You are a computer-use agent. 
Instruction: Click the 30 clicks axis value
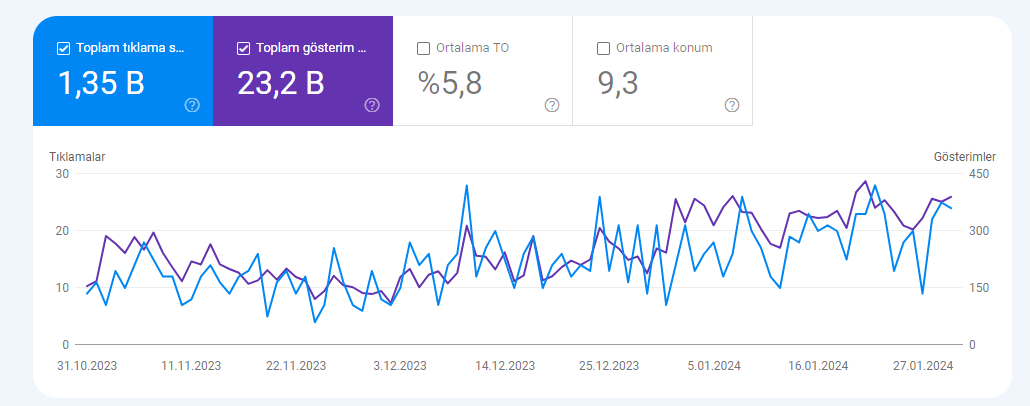pos(63,174)
